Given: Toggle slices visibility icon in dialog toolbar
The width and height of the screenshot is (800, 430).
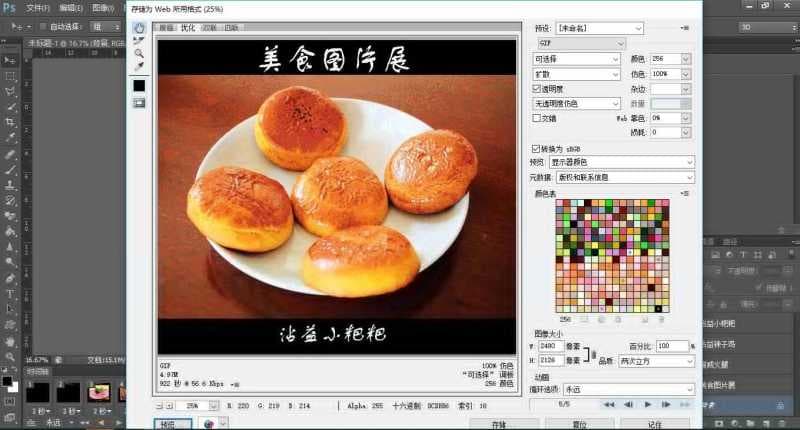Looking at the screenshot, I should pos(139,103).
